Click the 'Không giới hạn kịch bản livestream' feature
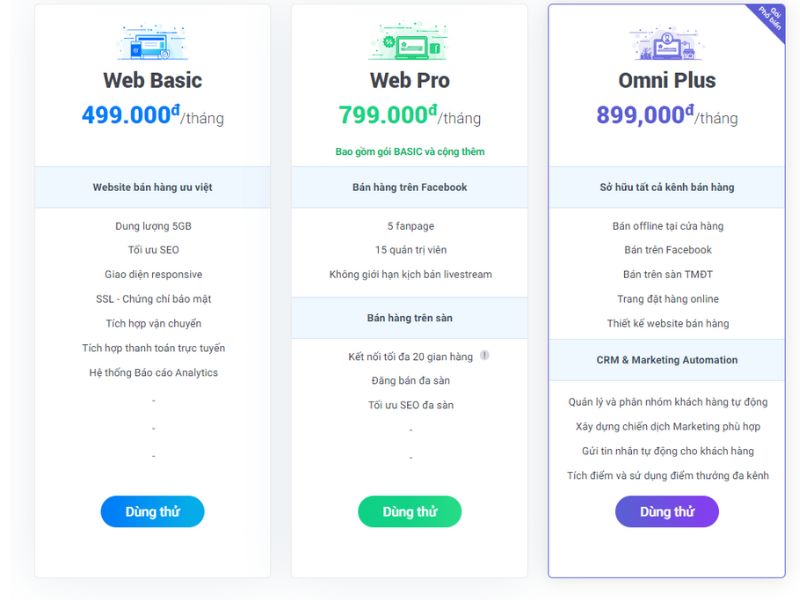800x600 pixels. click(x=410, y=274)
